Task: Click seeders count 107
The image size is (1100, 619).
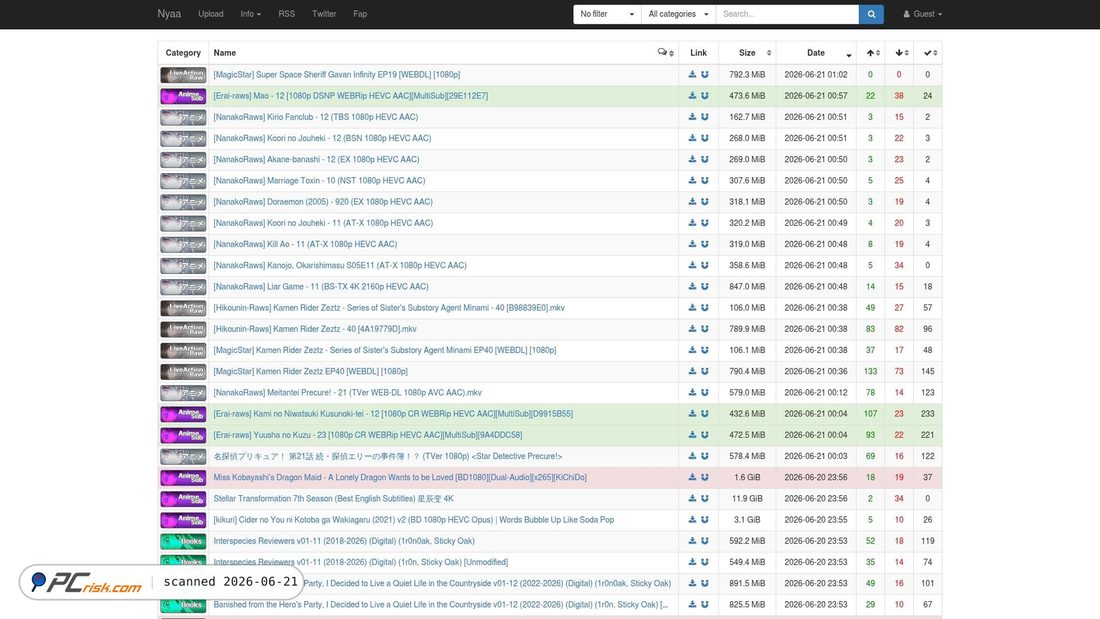Action: click(871, 413)
